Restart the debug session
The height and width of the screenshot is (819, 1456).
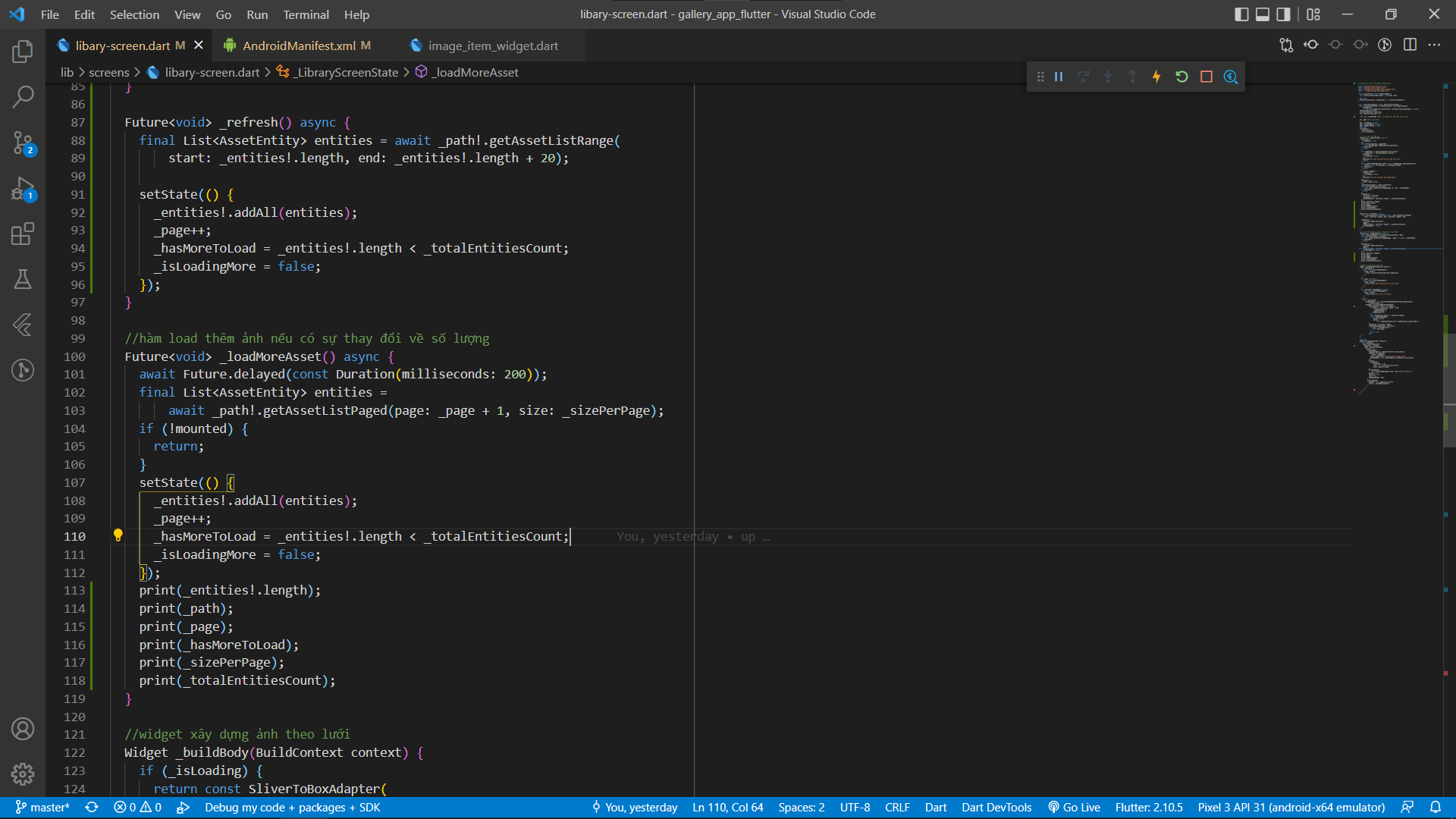pos(1181,77)
